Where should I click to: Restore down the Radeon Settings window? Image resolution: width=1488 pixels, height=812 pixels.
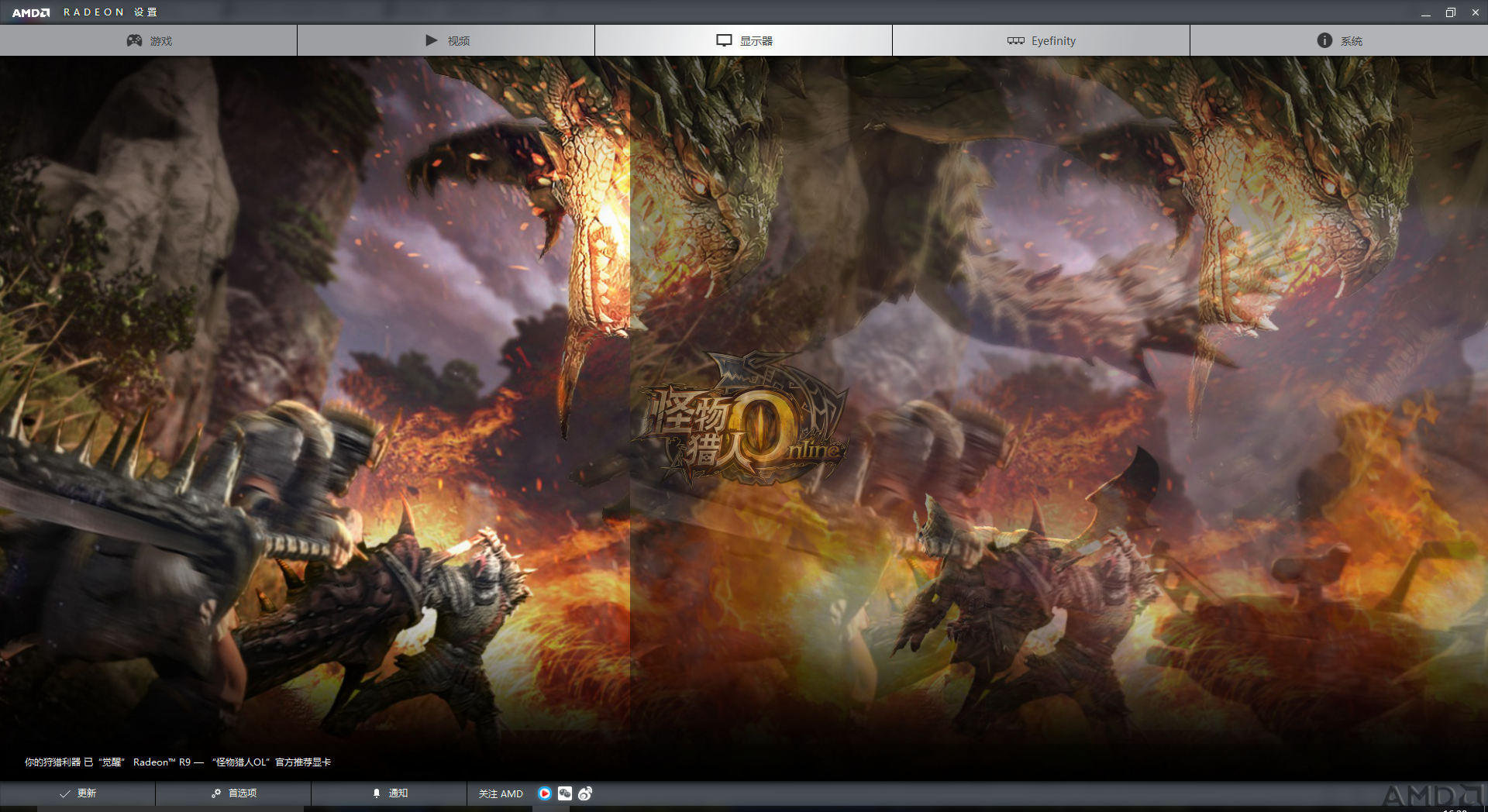(1451, 12)
